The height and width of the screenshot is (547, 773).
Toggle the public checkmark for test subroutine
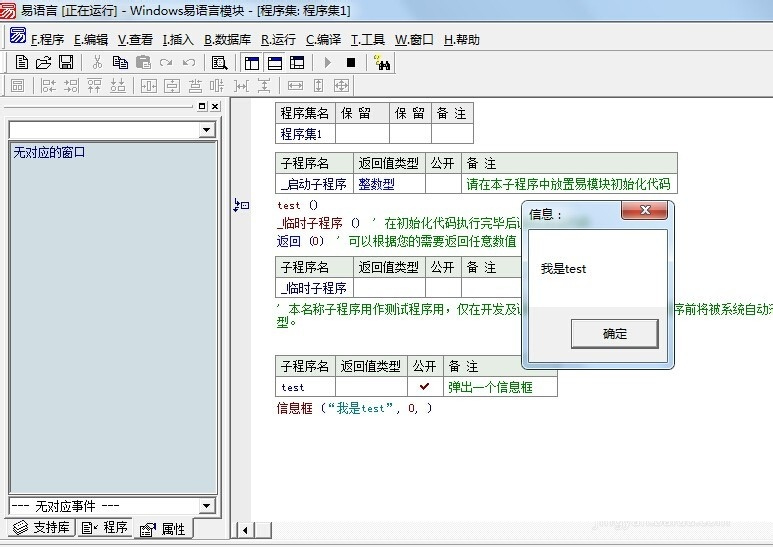click(x=424, y=386)
